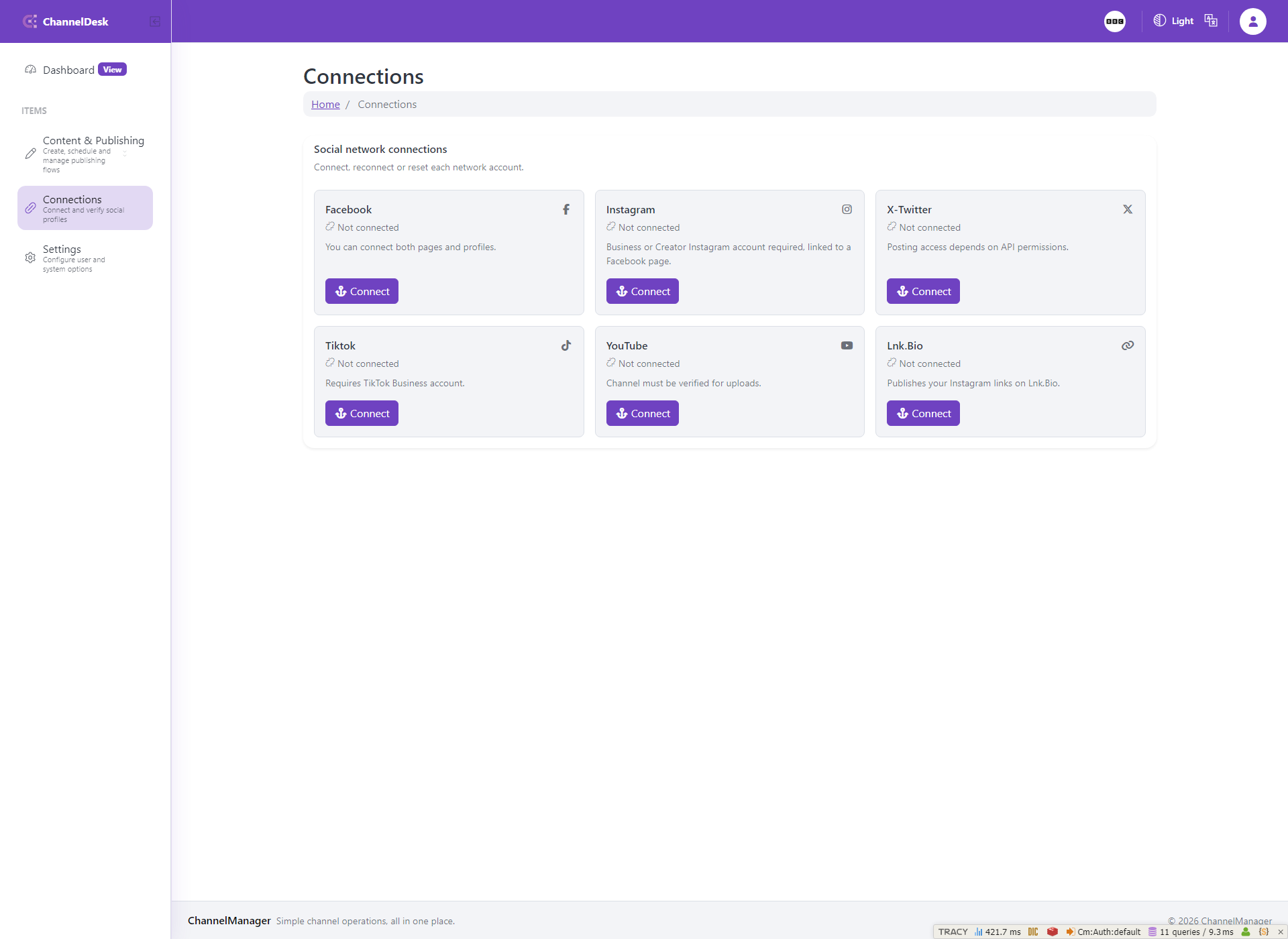The image size is (1288, 939).
Task: Connect the X-Twitter account
Action: pos(923,291)
